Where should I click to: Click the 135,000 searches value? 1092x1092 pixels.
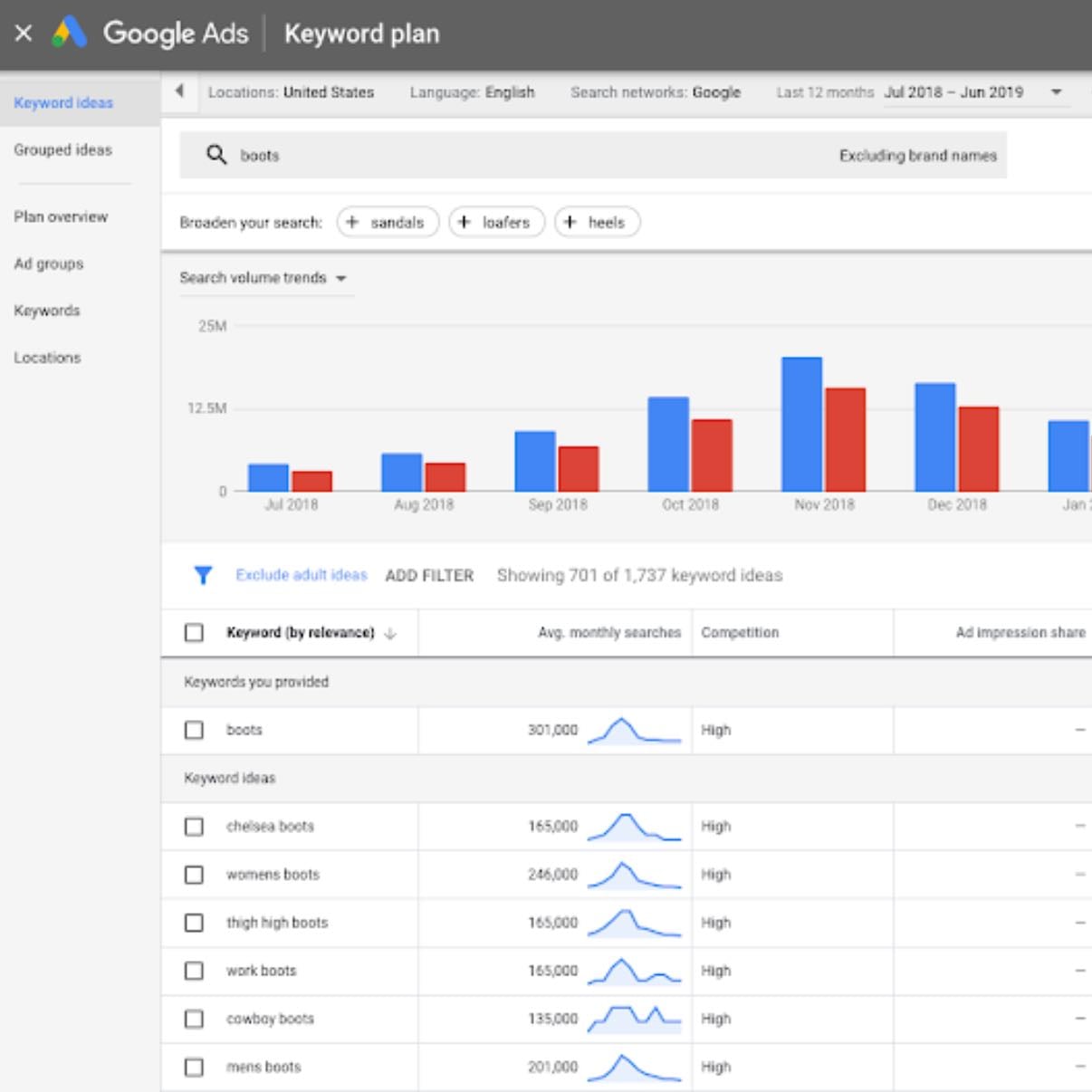point(552,1019)
